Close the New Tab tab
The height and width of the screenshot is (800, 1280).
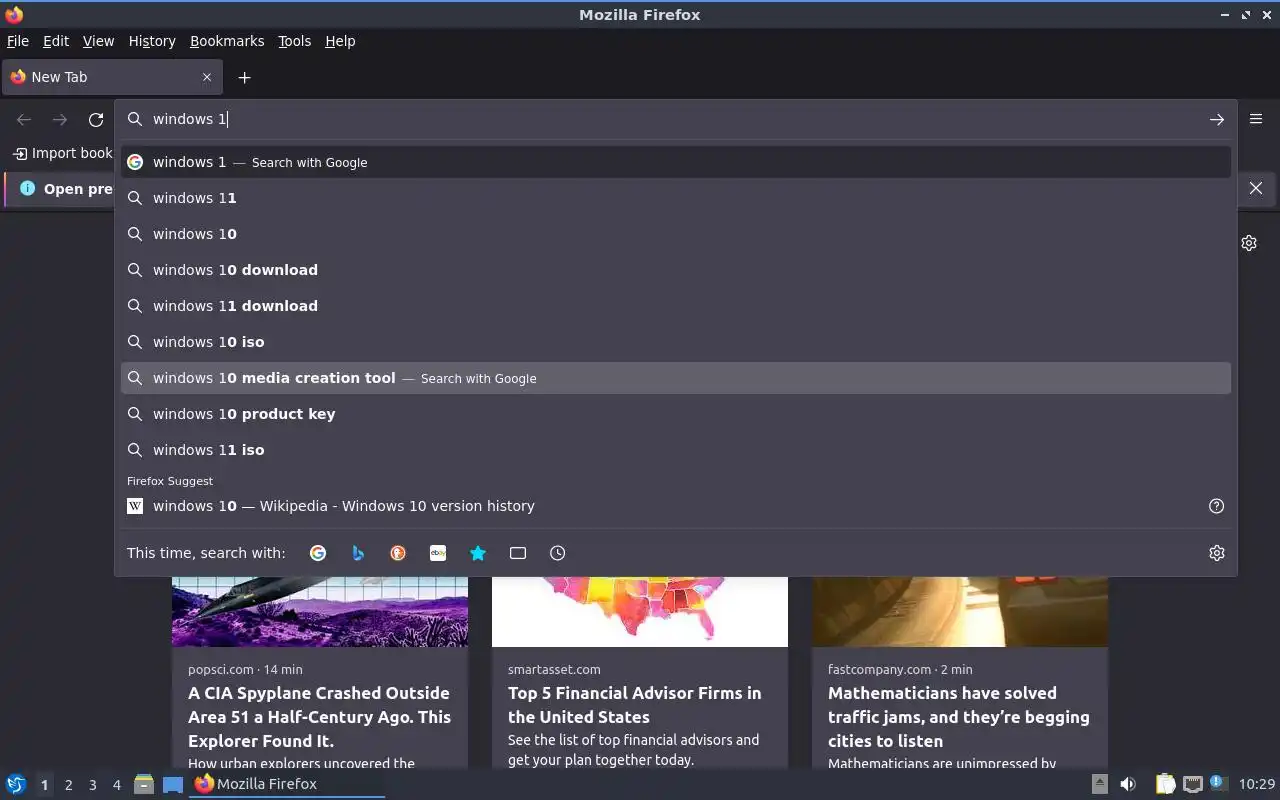coord(207,77)
